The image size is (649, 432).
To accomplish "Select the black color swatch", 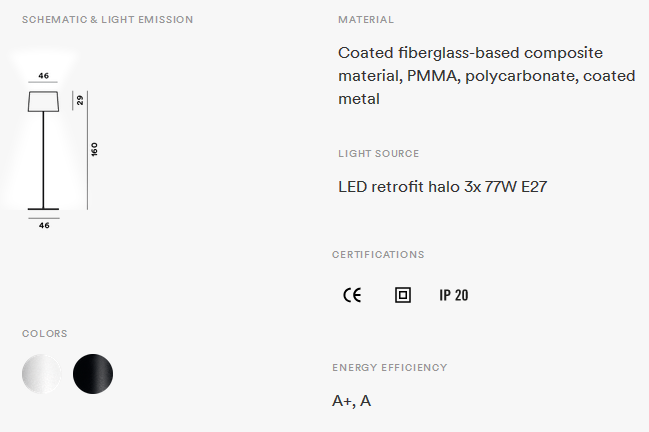I will pos(93,374).
